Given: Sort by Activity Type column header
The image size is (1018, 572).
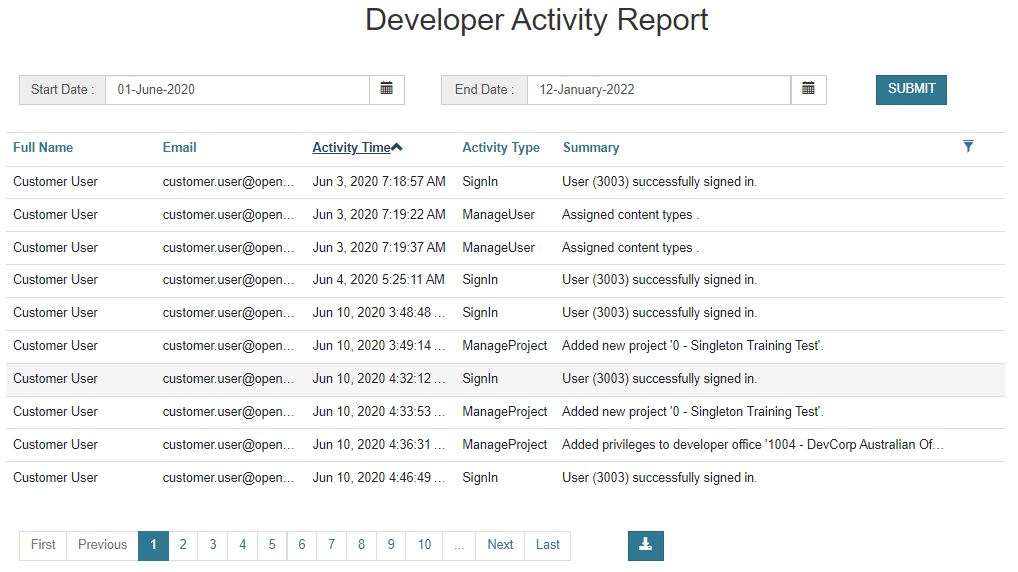Looking at the screenshot, I should (x=500, y=147).
